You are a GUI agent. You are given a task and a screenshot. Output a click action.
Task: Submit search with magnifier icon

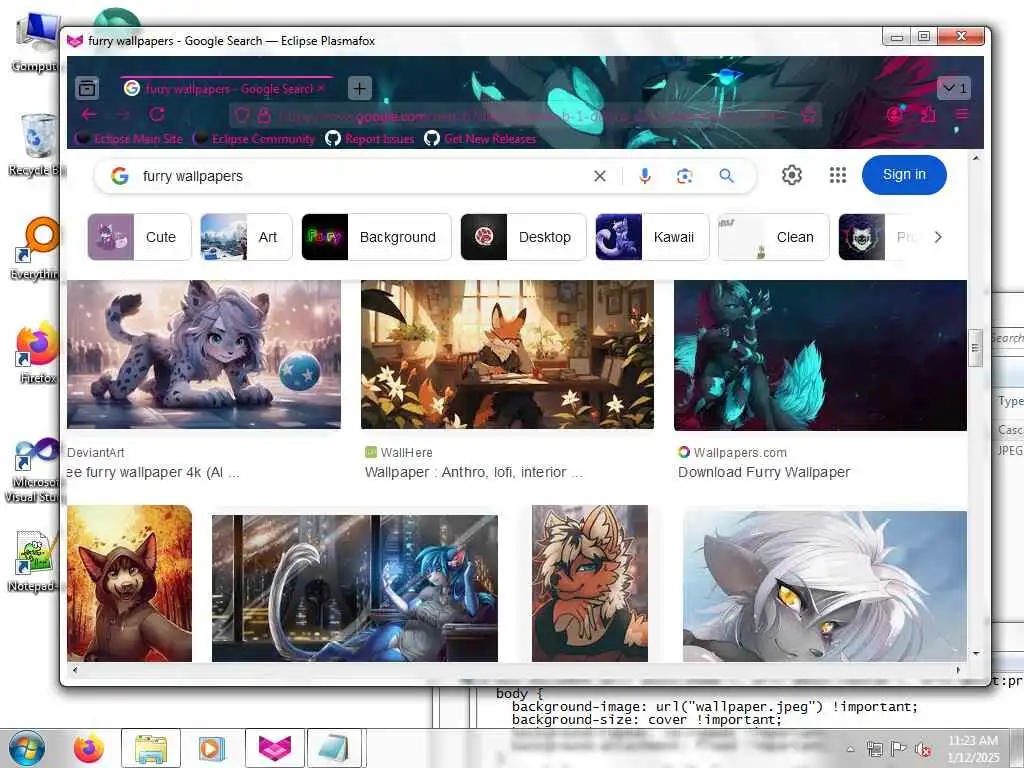coord(726,176)
